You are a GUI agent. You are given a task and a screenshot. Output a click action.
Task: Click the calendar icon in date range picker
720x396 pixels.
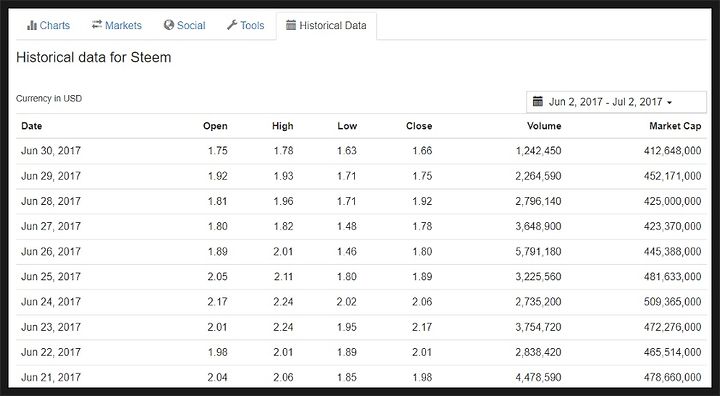point(538,102)
